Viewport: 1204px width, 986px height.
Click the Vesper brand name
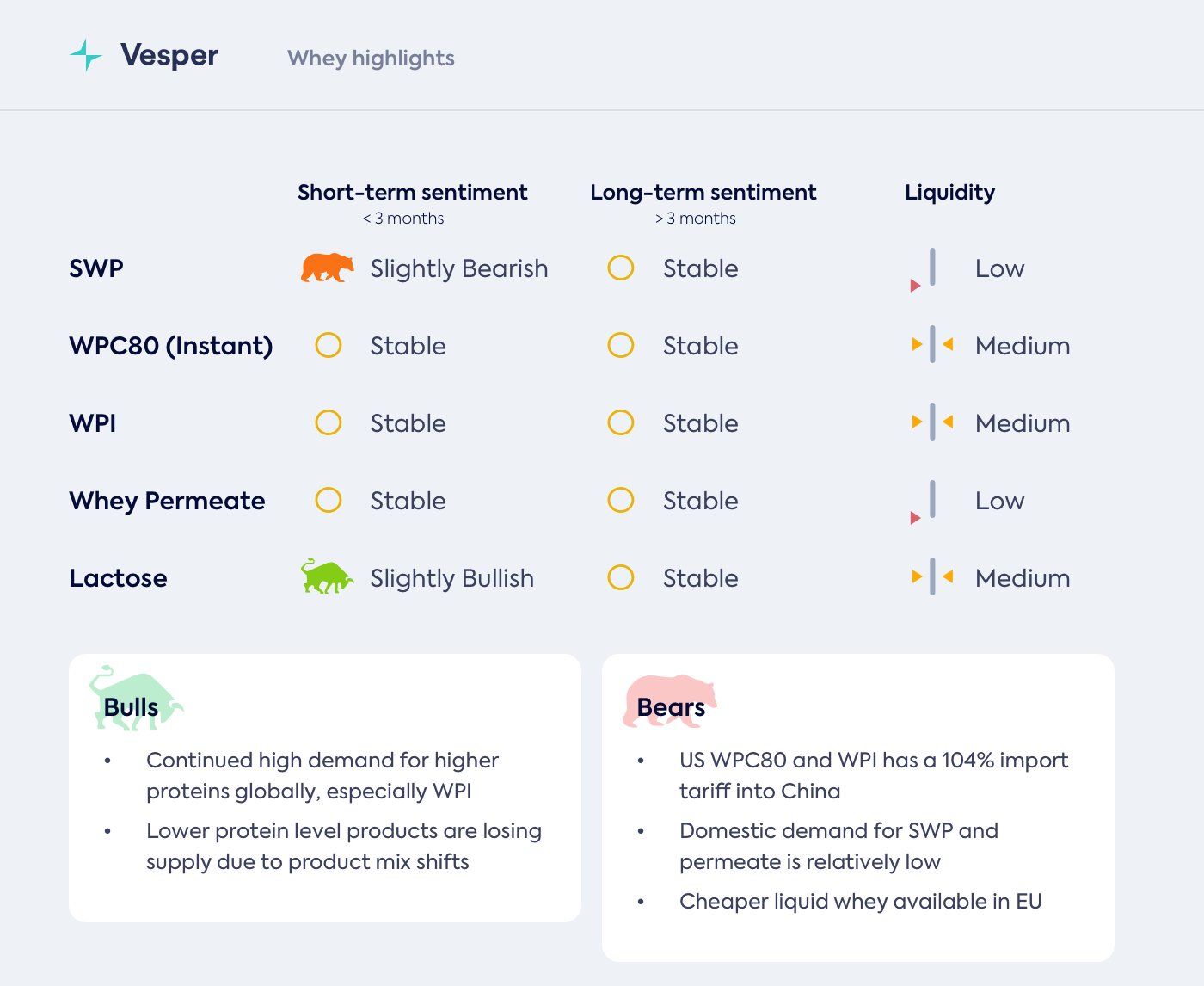point(169,55)
